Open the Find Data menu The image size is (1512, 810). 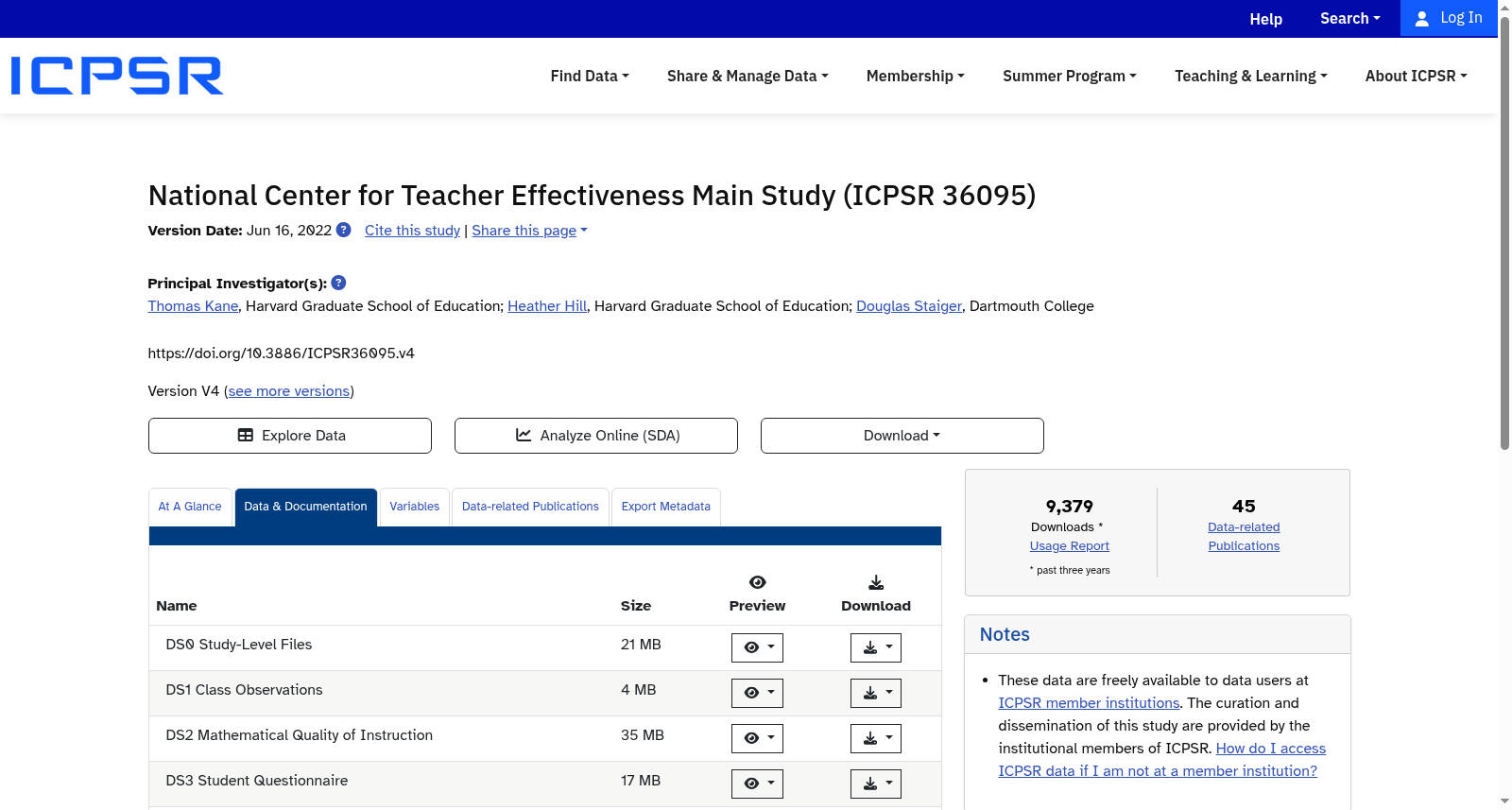pyautogui.click(x=590, y=76)
